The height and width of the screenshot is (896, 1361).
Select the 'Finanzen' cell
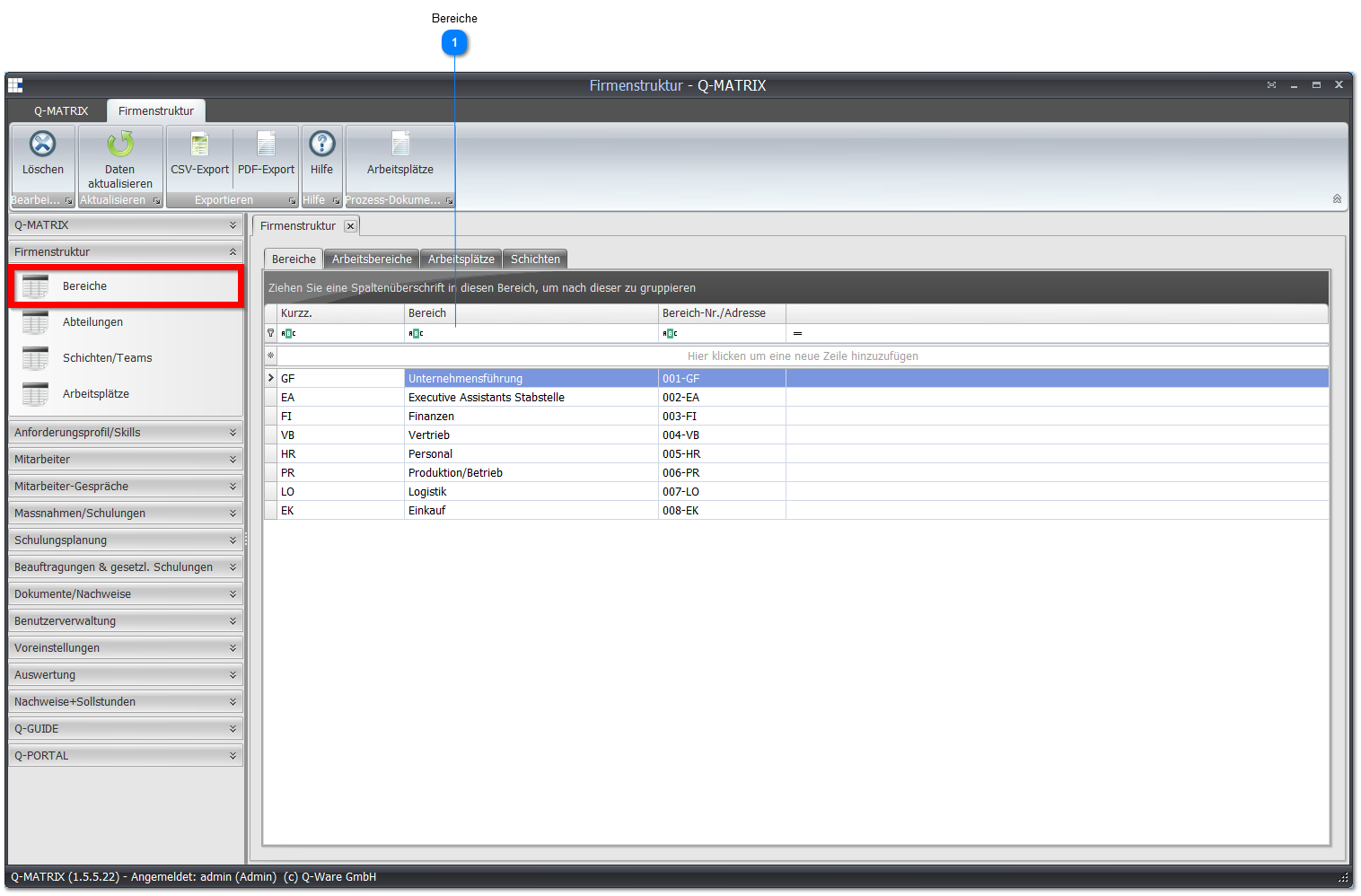point(531,417)
